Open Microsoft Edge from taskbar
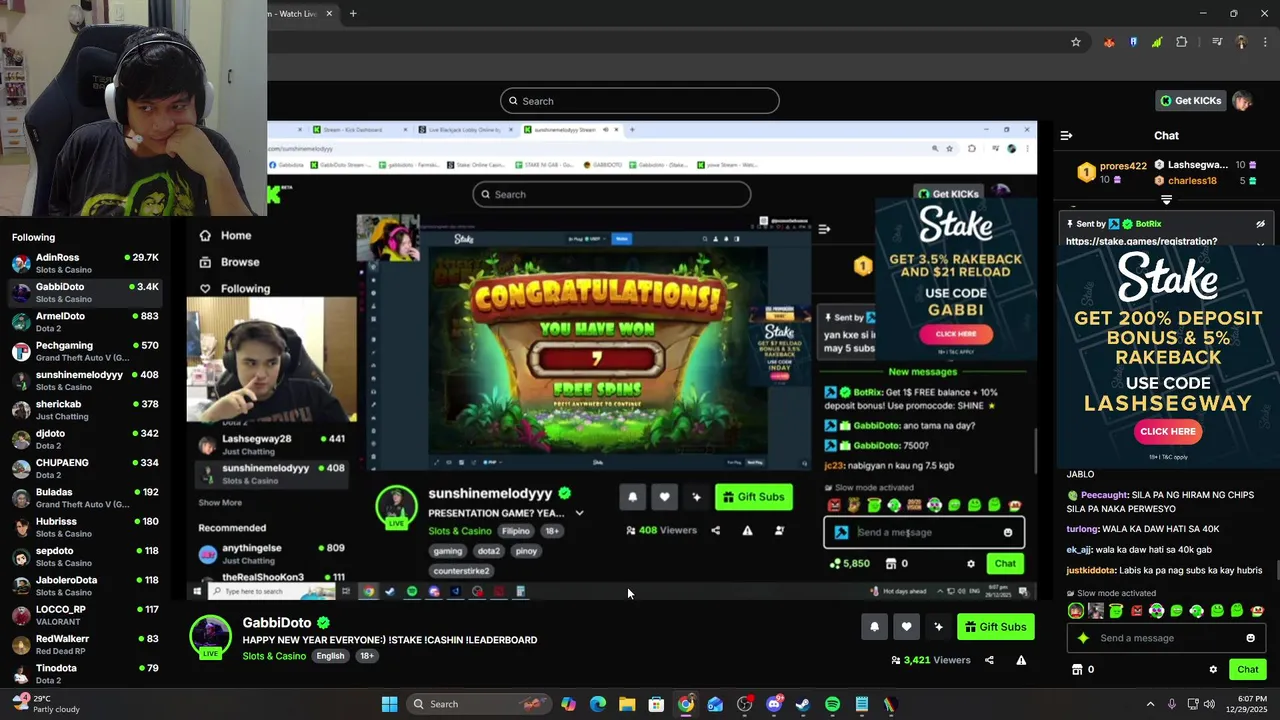1280x720 pixels. click(x=598, y=704)
